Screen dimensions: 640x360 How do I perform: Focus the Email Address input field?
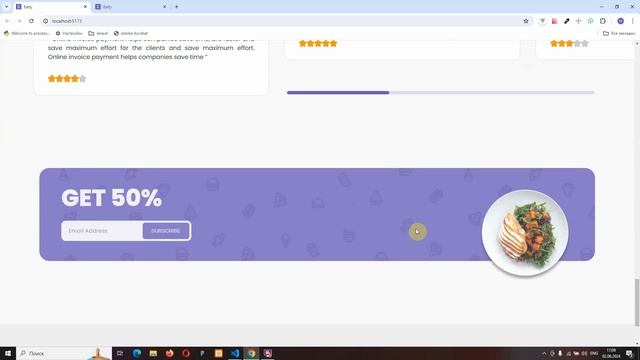coord(102,231)
